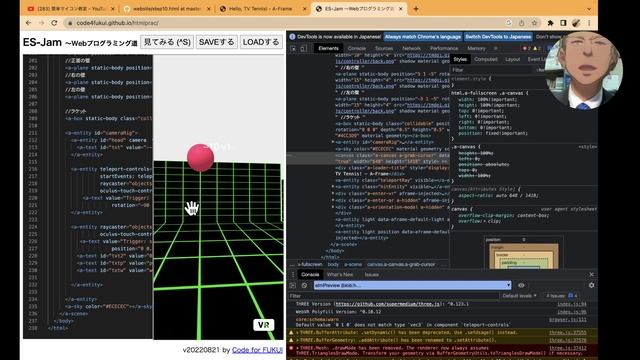Open a new browser tab with plus
640x360 pixels.
pyautogui.click(x=416, y=9)
